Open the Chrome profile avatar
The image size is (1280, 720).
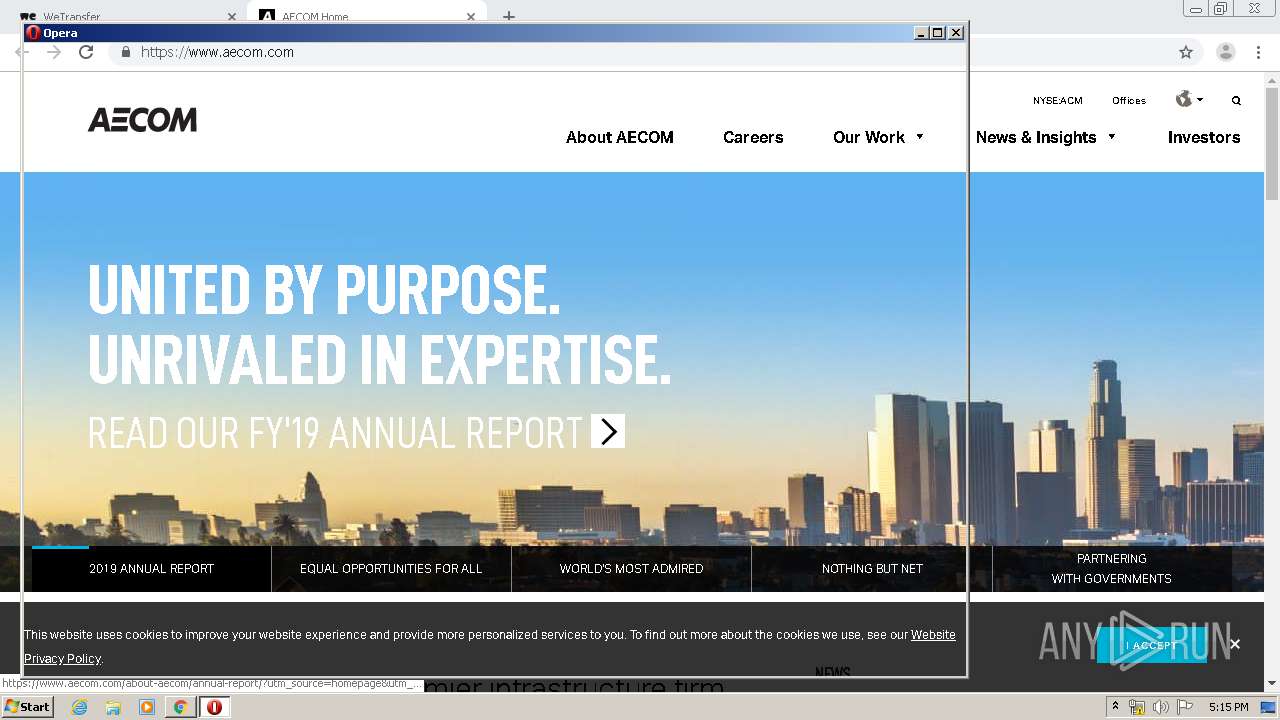pyautogui.click(x=1226, y=52)
